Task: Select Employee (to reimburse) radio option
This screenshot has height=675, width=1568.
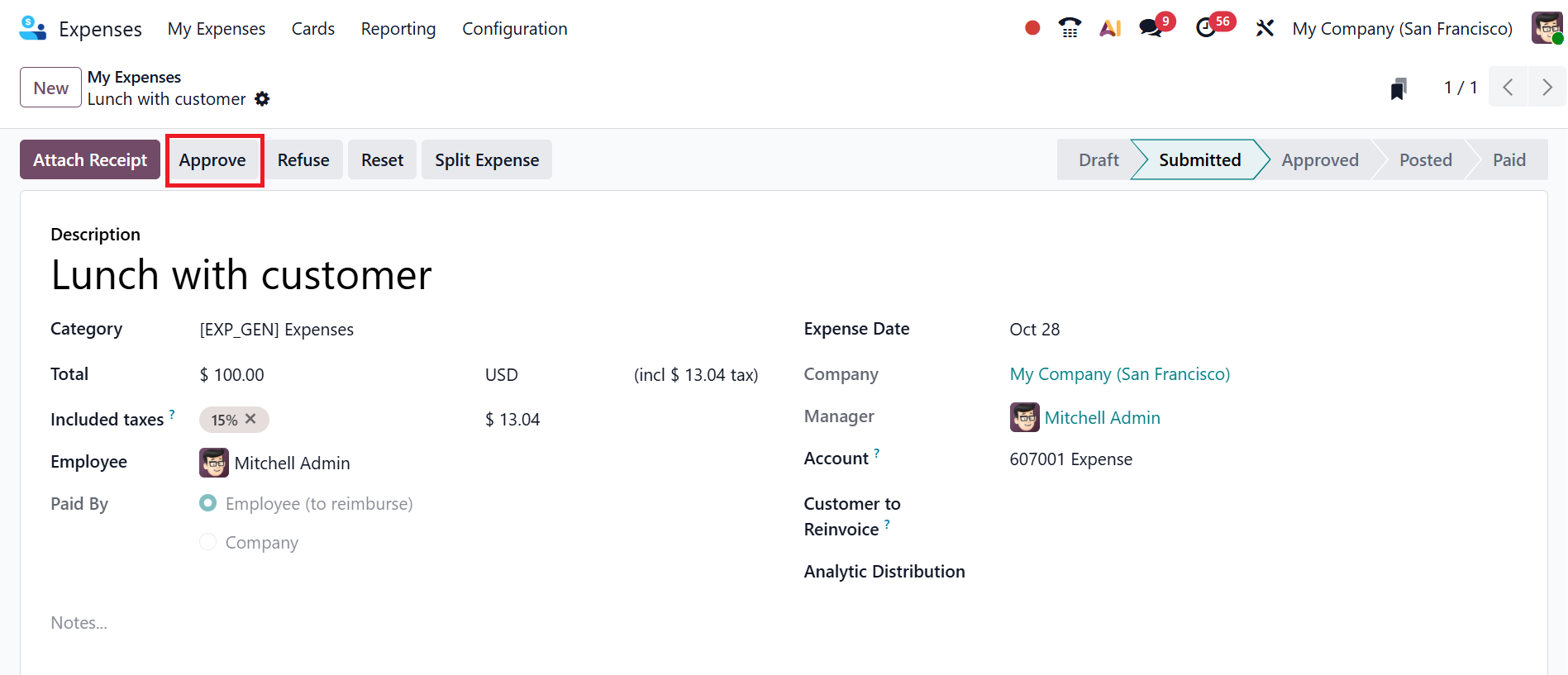Action: tap(208, 503)
